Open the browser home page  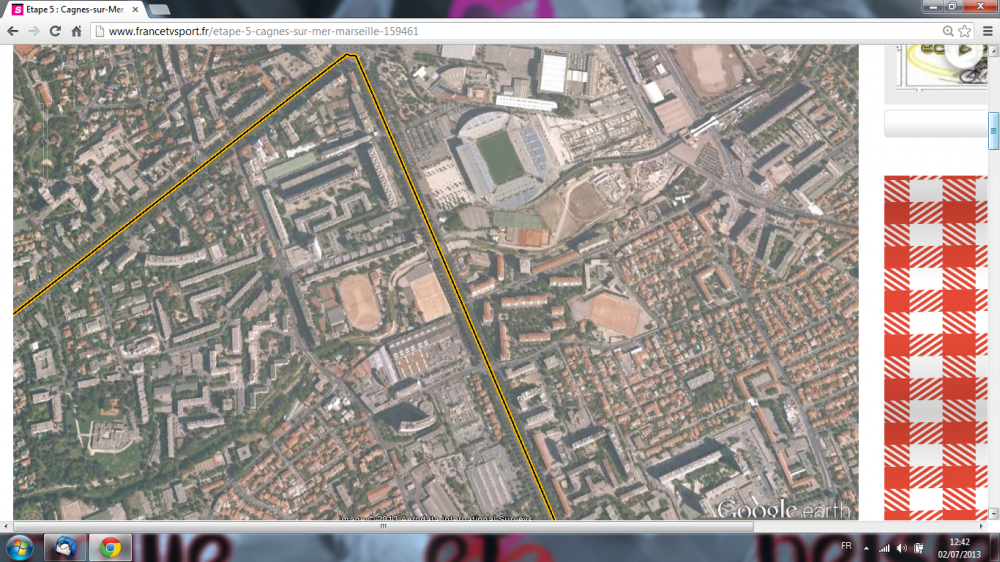(x=77, y=31)
